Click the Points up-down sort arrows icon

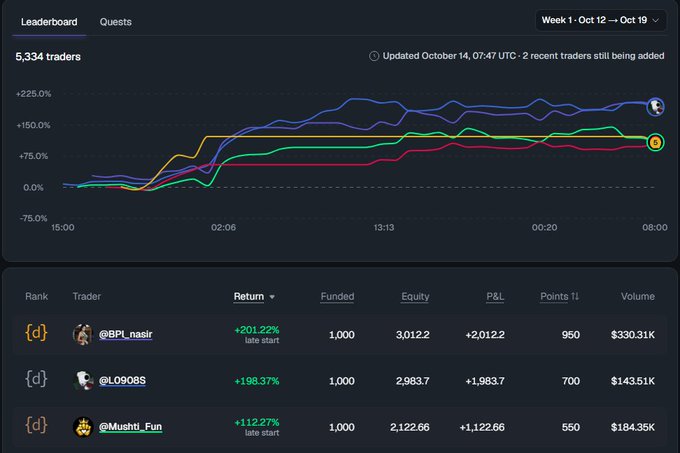tap(575, 297)
